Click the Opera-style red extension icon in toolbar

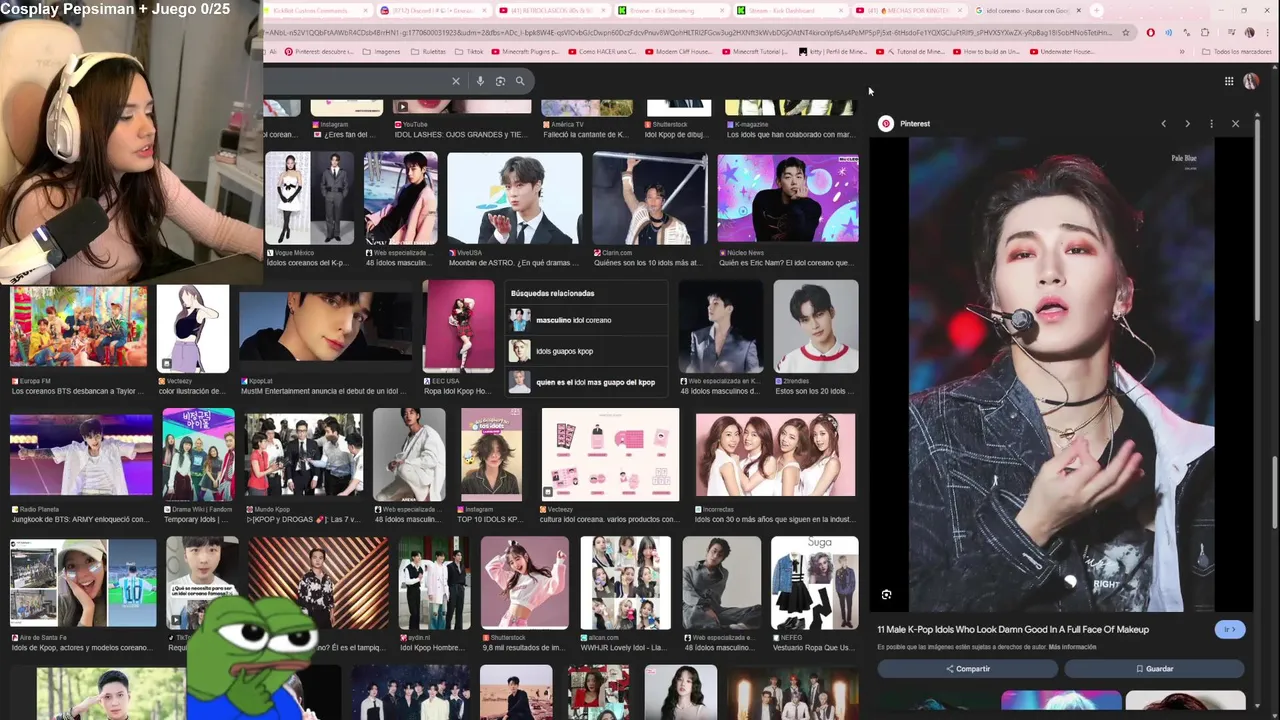tap(1151, 32)
